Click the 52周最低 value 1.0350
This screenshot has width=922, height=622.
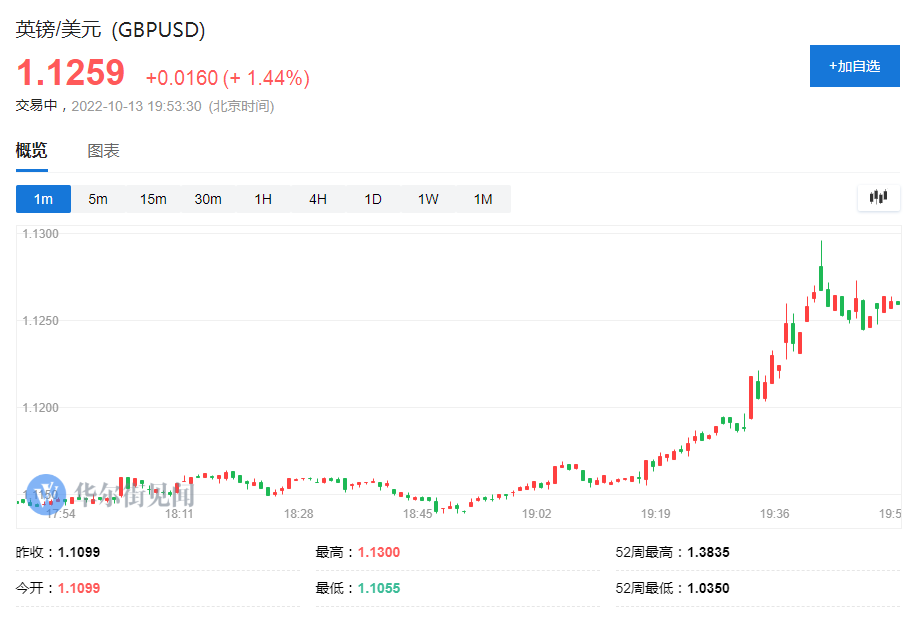click(x=709, y=588)
